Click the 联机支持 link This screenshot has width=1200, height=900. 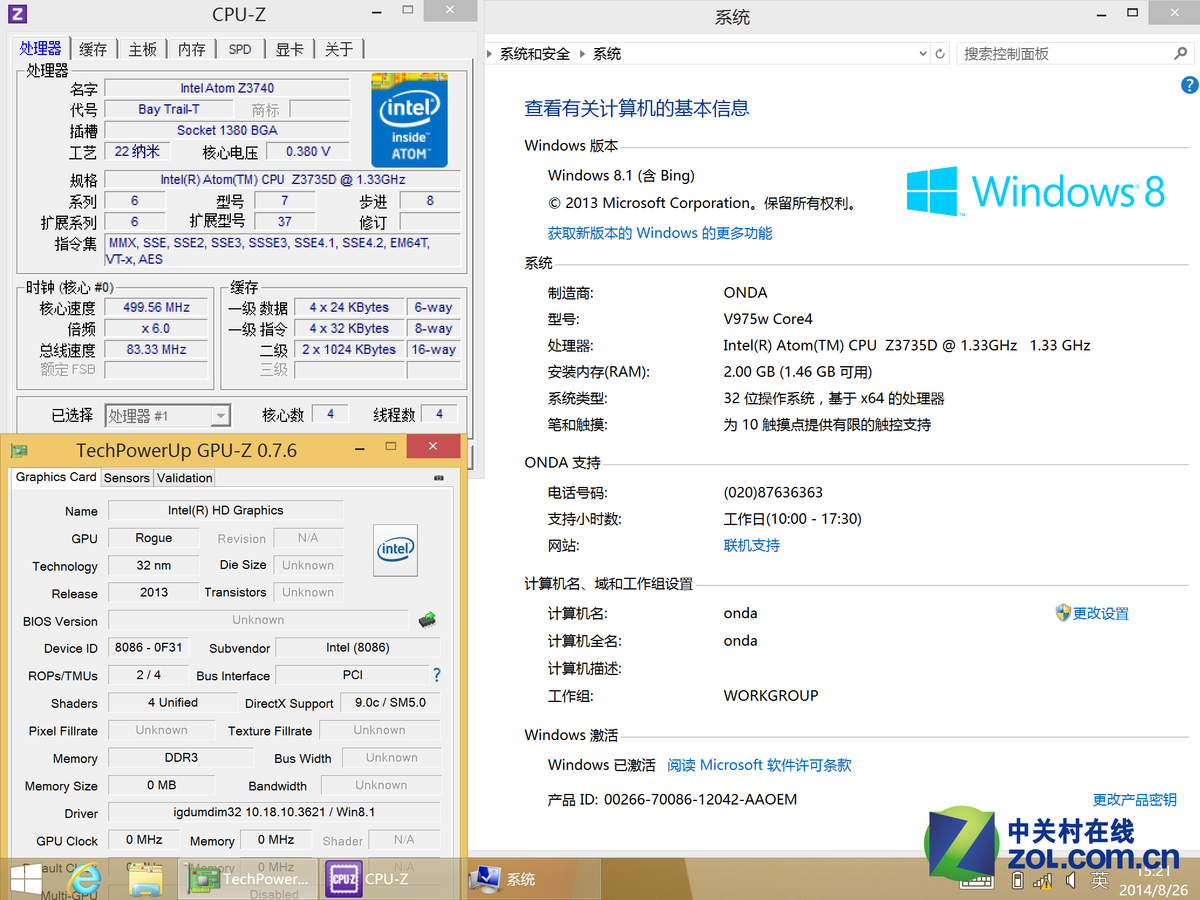[751, 545]
